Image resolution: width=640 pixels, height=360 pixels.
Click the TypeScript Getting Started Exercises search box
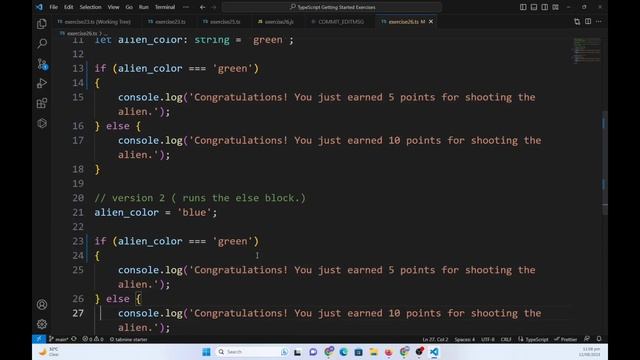click(x=332, y=7)
